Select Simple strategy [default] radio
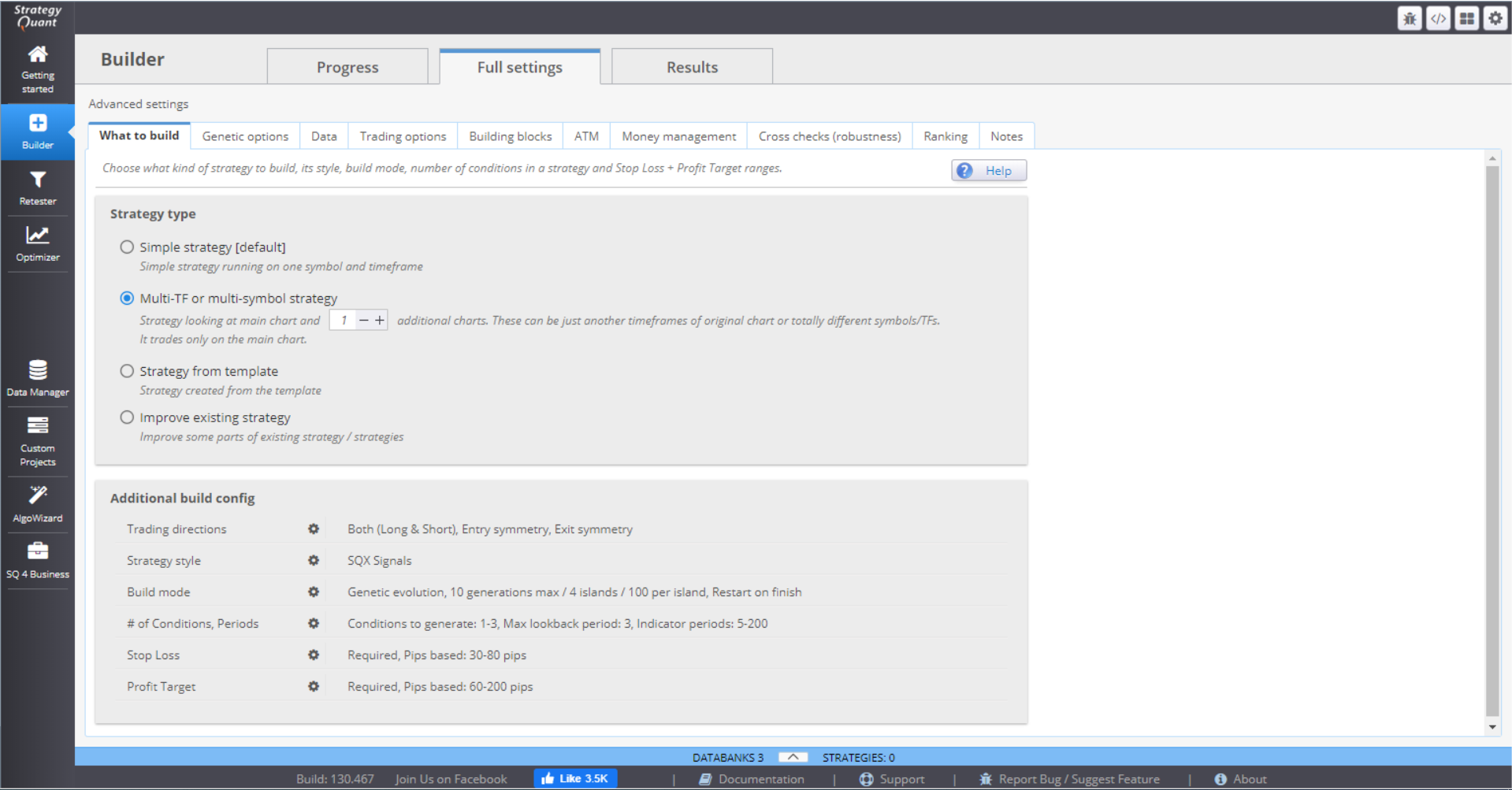This screenshot has height=790, width=1512. pyautogui.click(x=127, y=247)
